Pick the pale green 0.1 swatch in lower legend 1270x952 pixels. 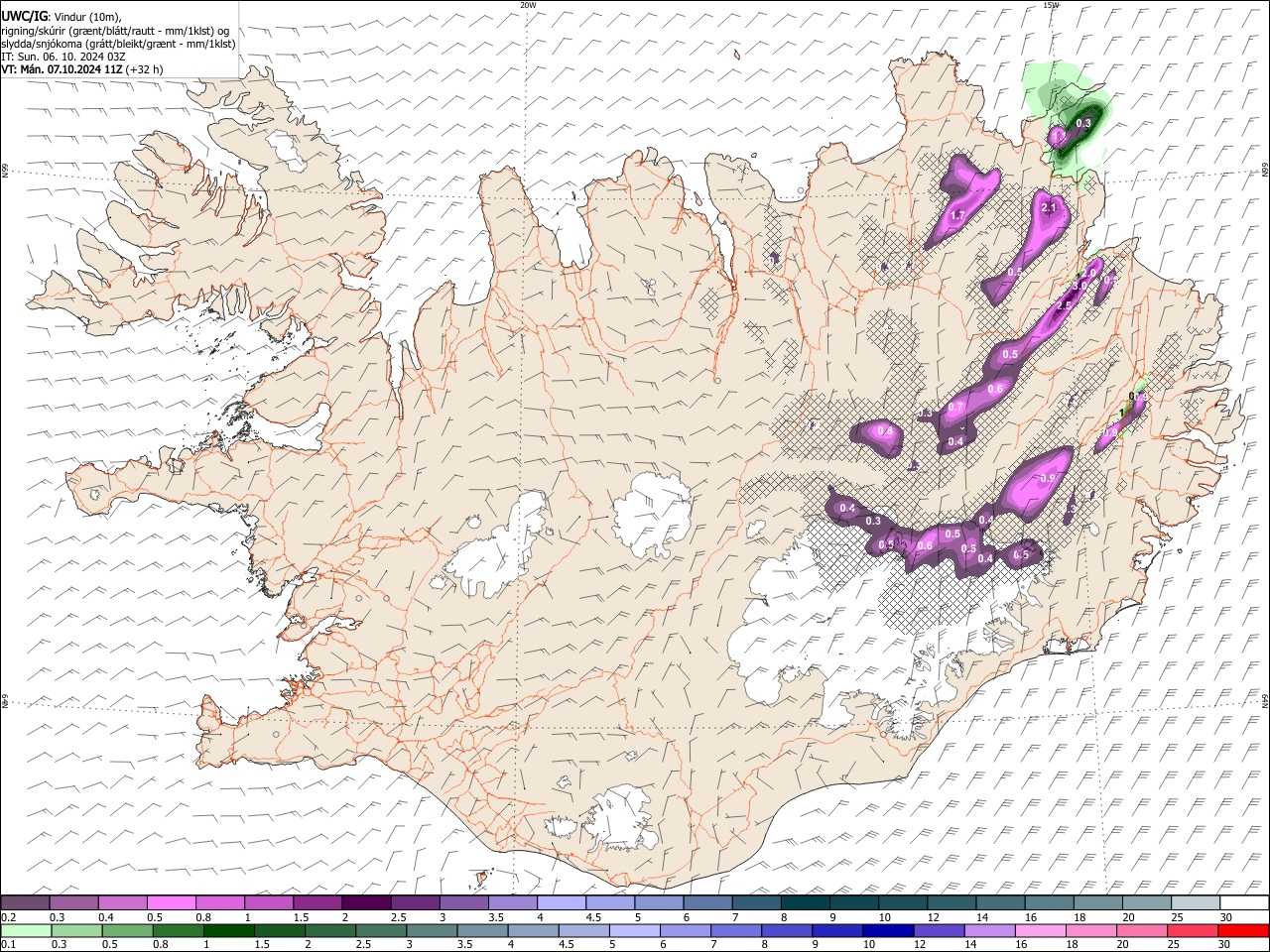point(25,930)
